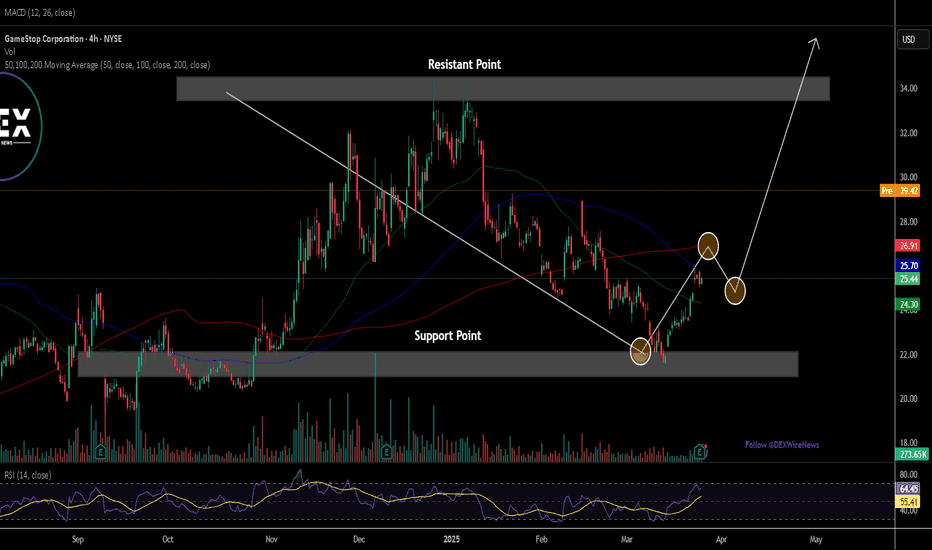Click the blue 25.70 moving average price tag
The image size is (932, 550).
pos(908,266)
